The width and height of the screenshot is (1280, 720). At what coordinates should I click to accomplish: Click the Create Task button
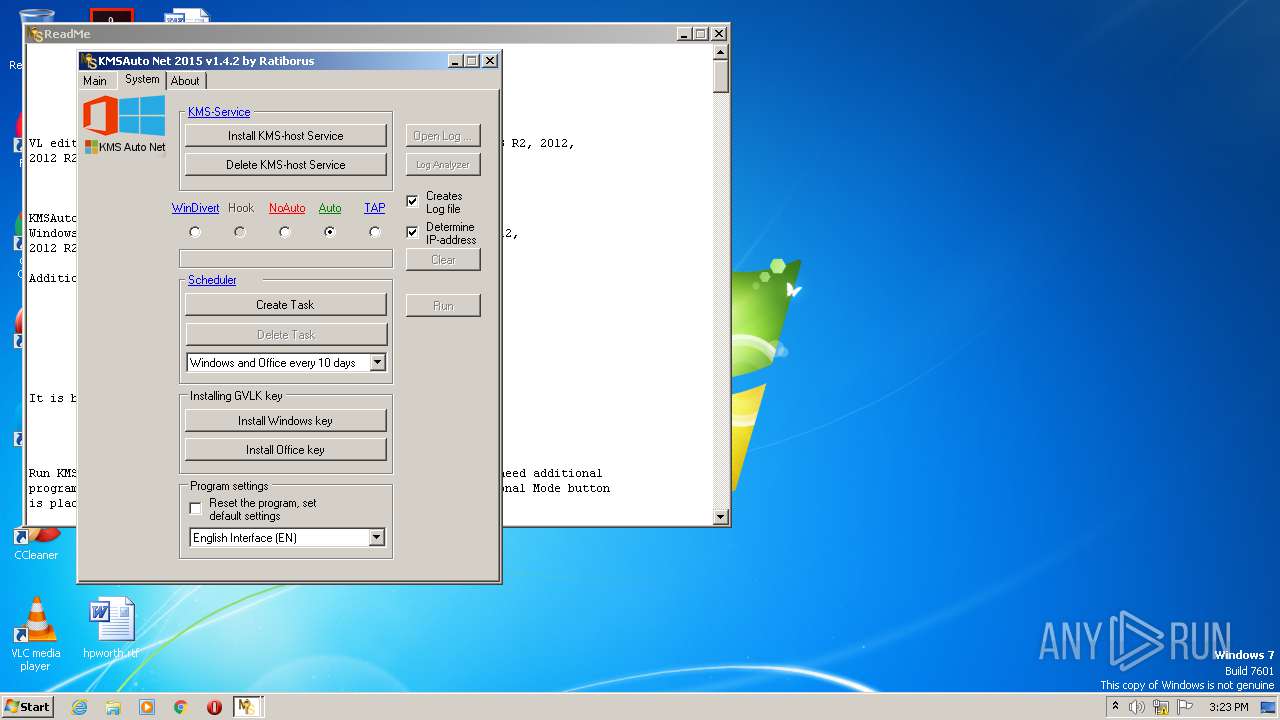pyautogui.click(x=286, y=304)
